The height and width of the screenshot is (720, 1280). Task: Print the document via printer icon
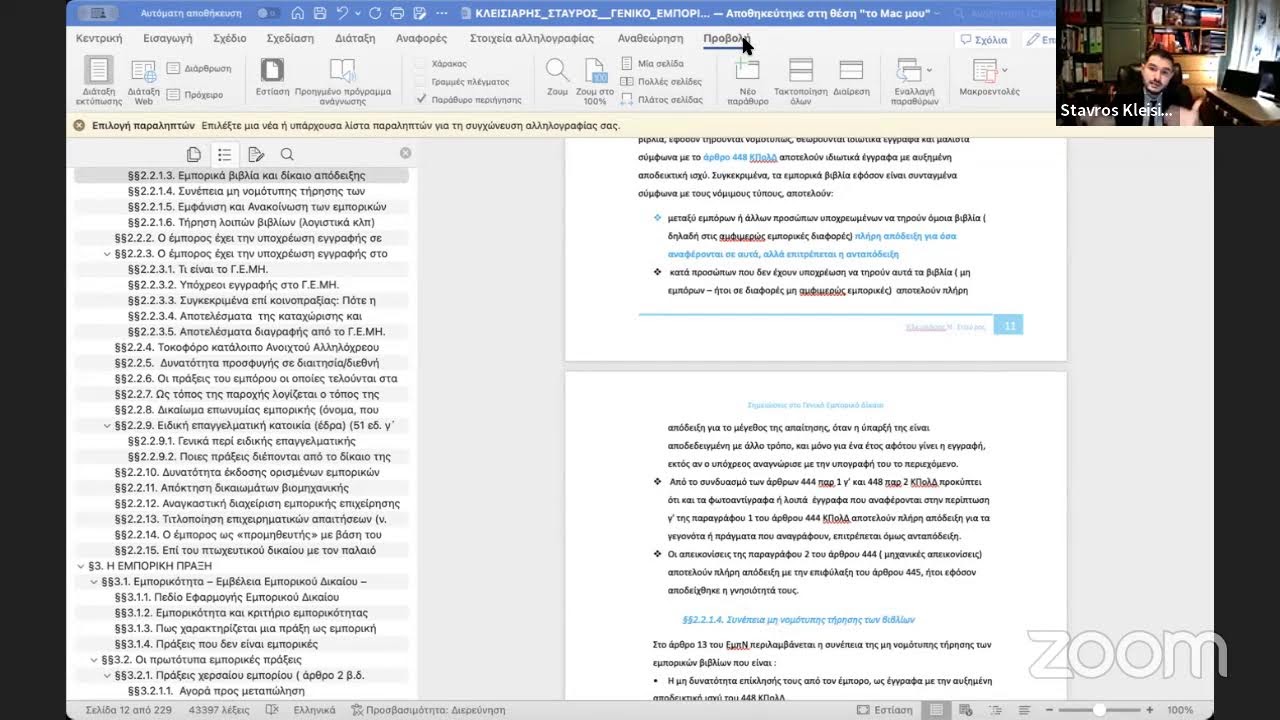point(397,13)
